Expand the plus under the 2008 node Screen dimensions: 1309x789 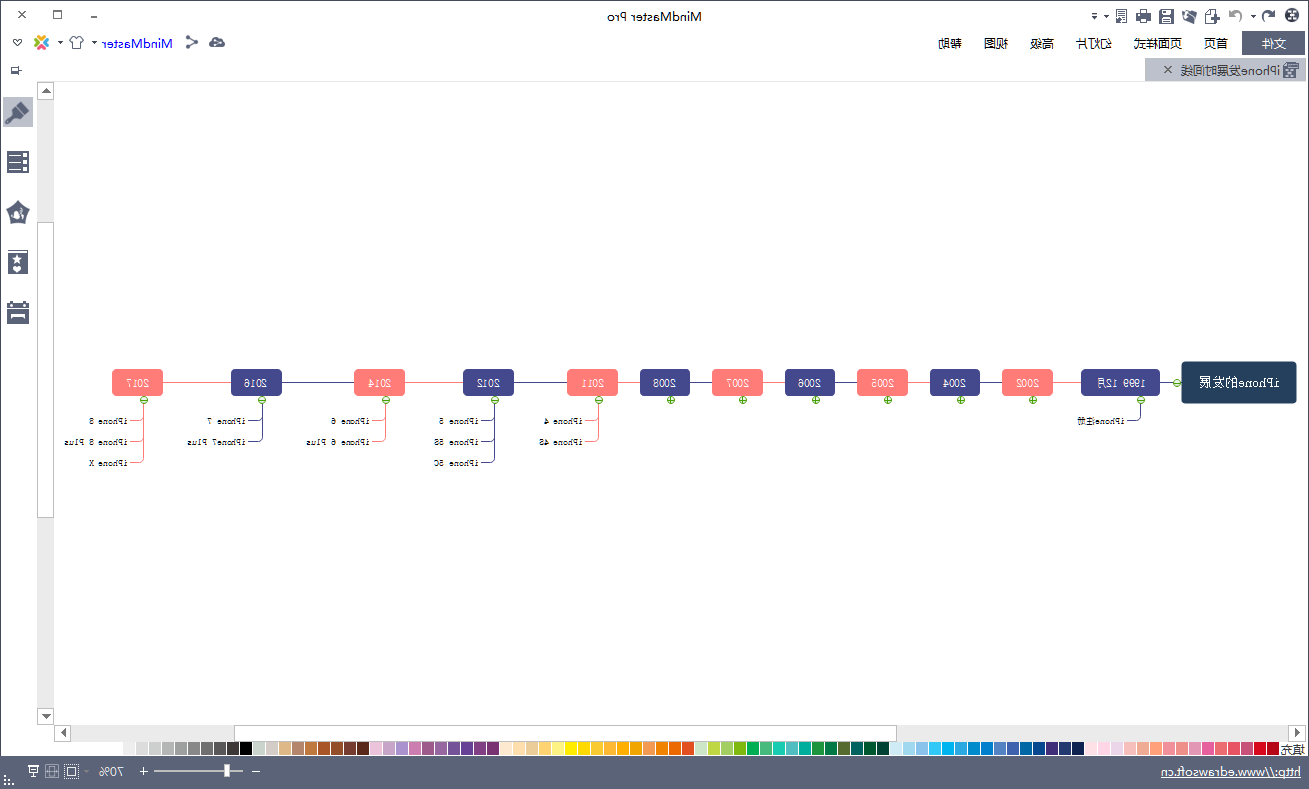click(x=671, y=400)
